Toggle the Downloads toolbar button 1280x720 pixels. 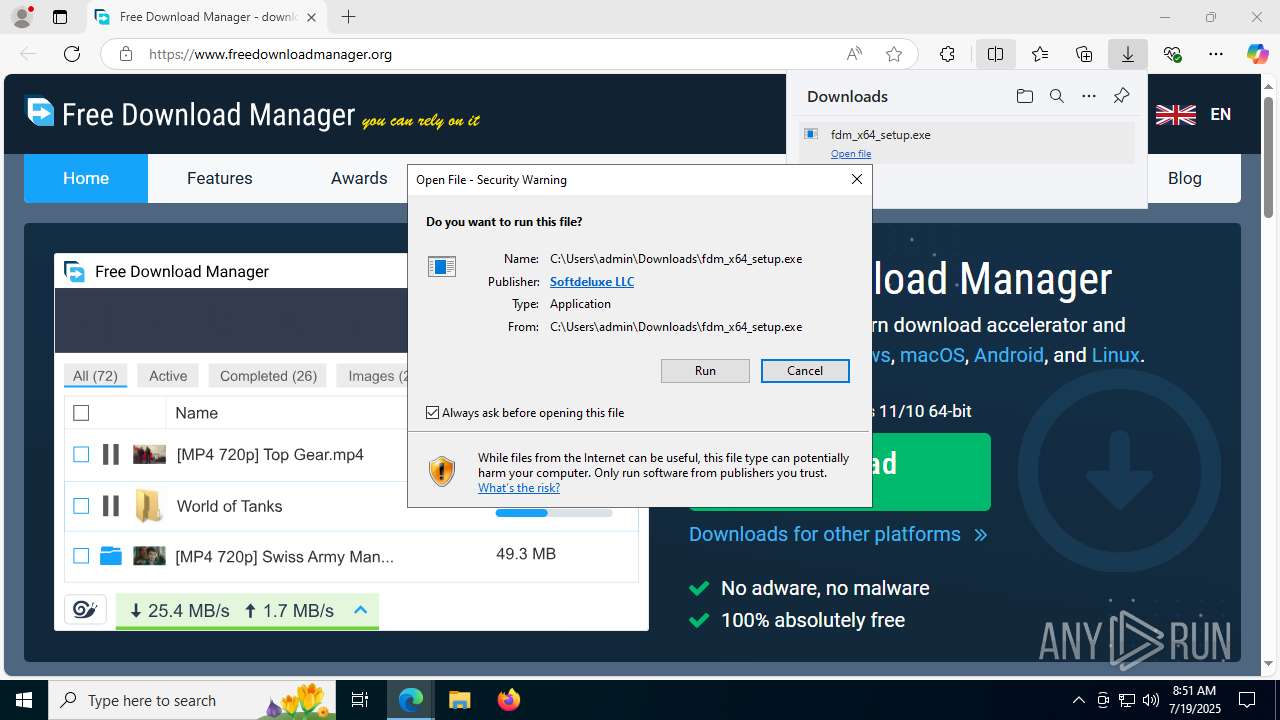click(x=1128, y=54)
